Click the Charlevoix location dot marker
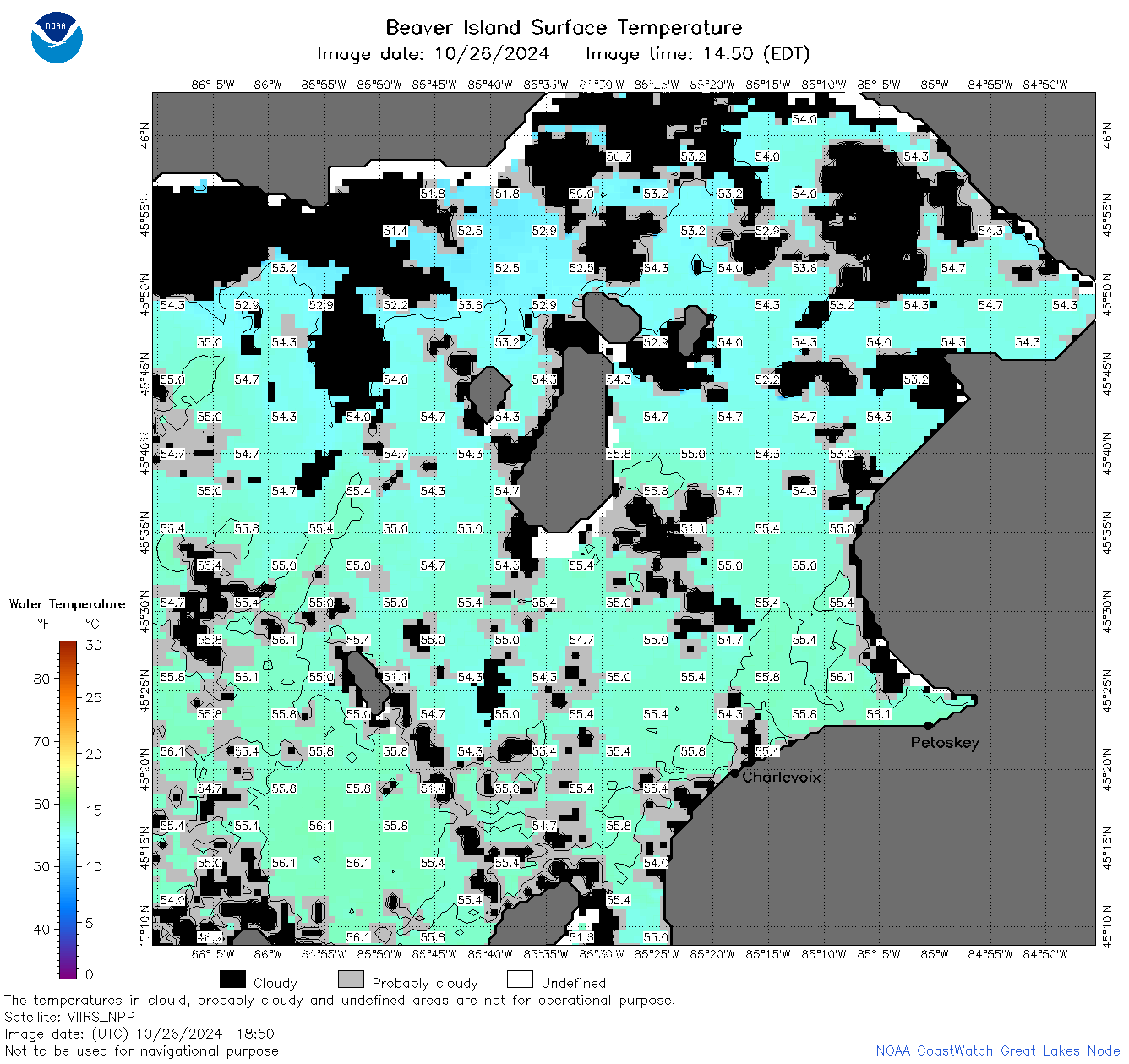The width and height of the screenshot is (1129, 1064). click(734, 772)
